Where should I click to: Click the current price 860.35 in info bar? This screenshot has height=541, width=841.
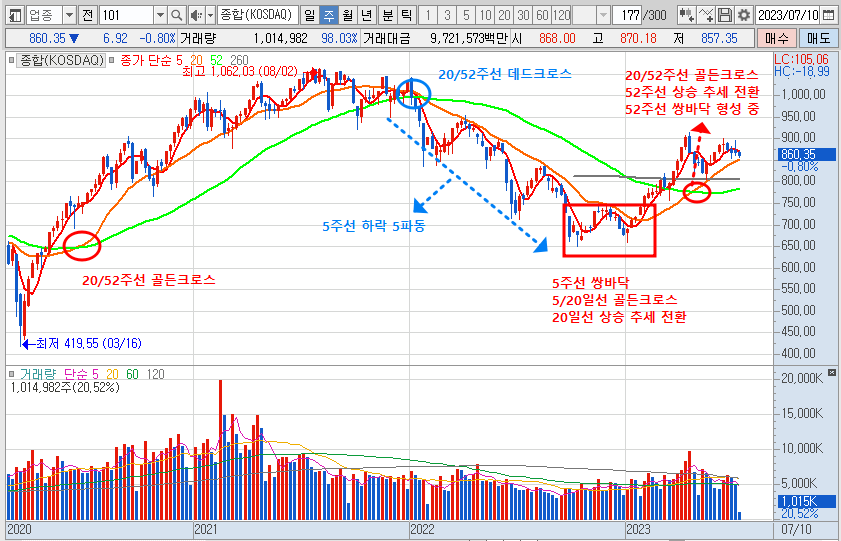pos(47,39)
